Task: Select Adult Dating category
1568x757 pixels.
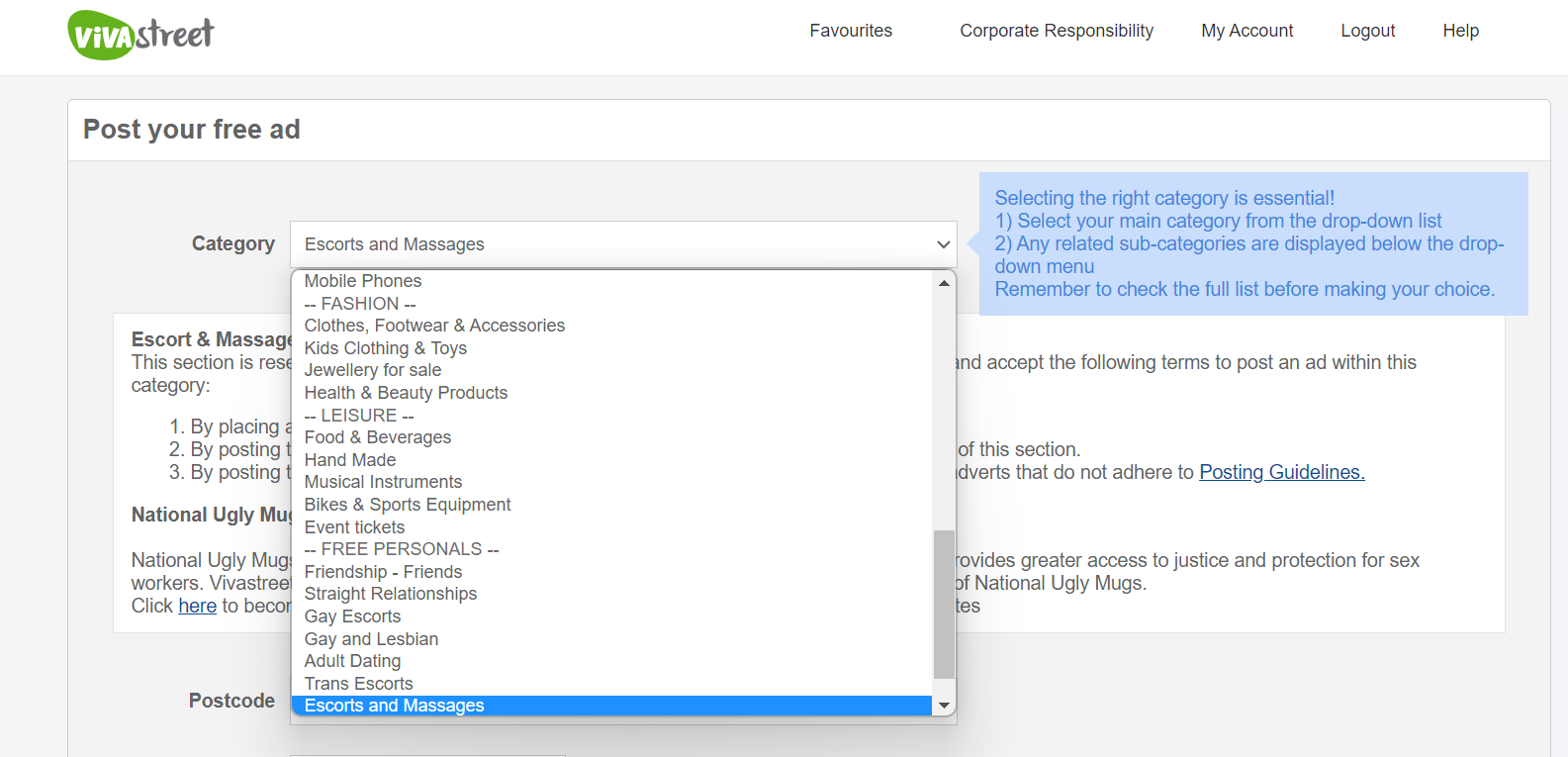Action: (x=611, y=661)
